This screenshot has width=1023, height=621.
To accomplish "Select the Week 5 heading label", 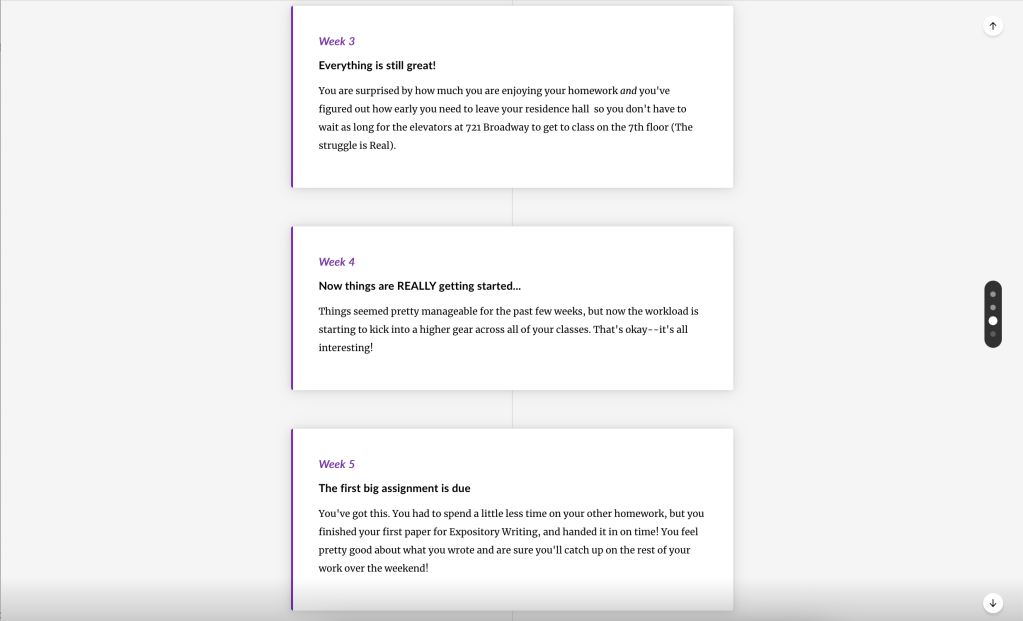I will click(336, 464).
